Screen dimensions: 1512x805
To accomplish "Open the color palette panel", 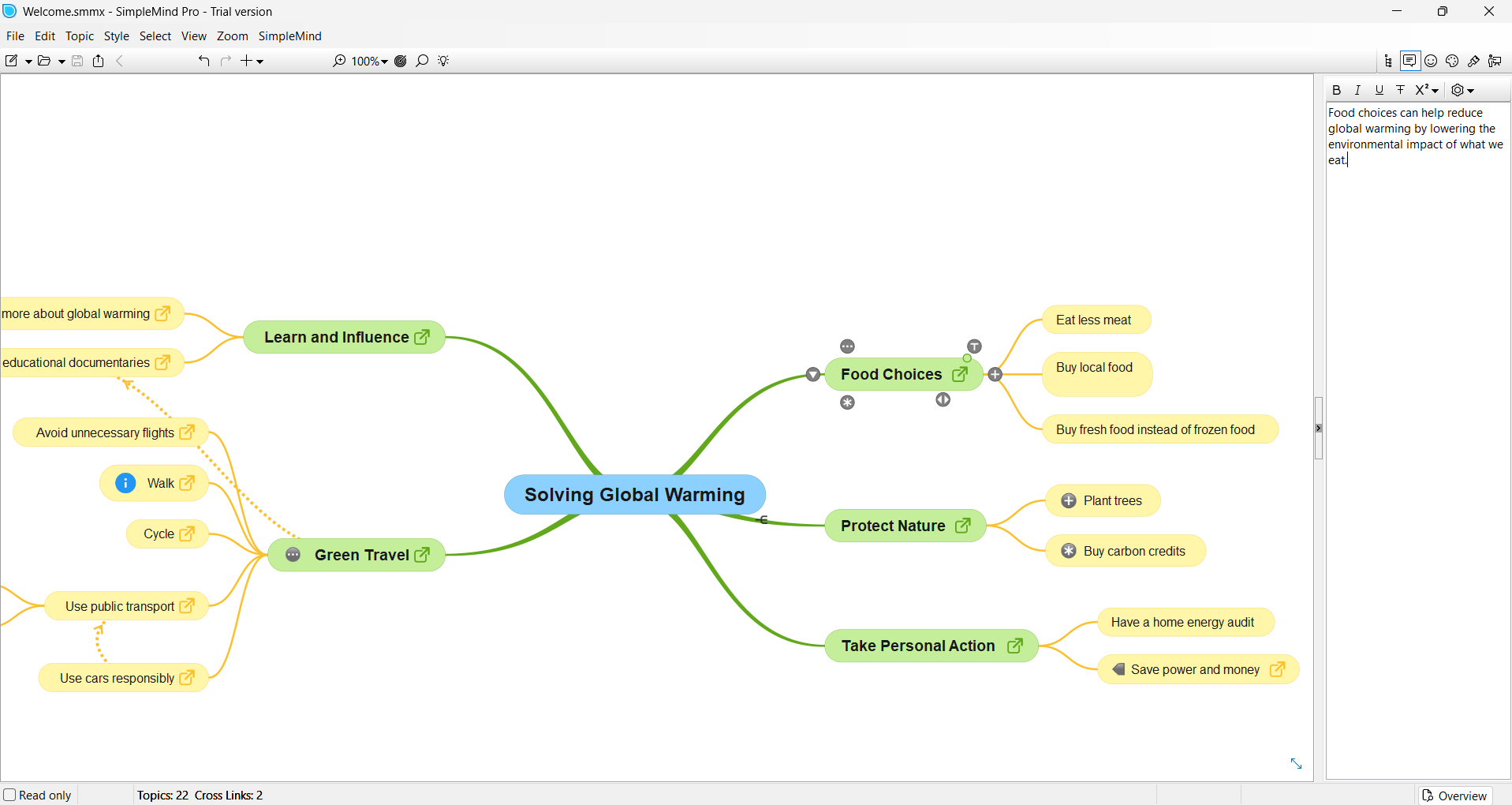I will point(1452,61).
